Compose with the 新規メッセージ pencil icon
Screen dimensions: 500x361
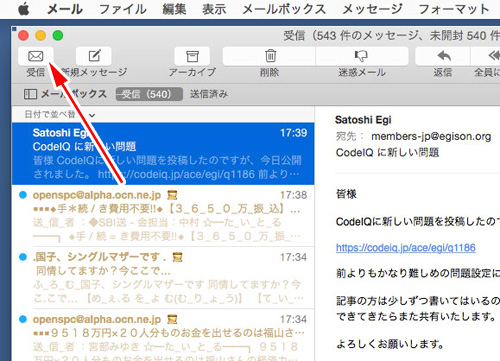click(x=94, y=56)
